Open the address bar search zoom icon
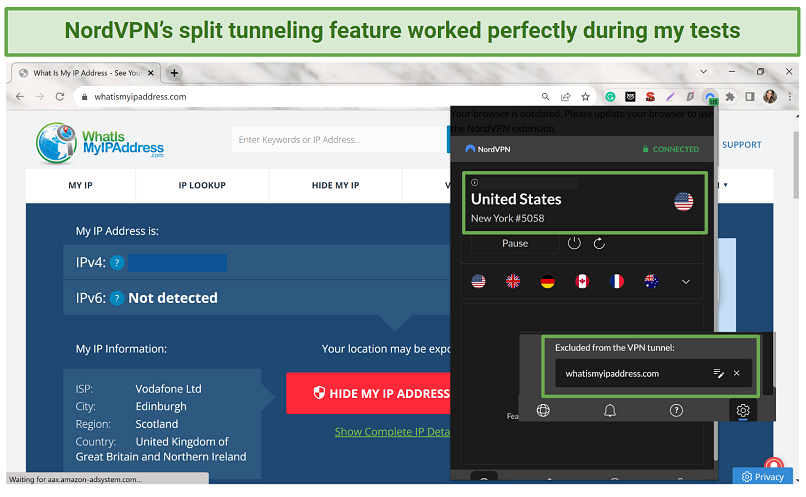Screen dimensions: 806x497 [x=545, y=97]
